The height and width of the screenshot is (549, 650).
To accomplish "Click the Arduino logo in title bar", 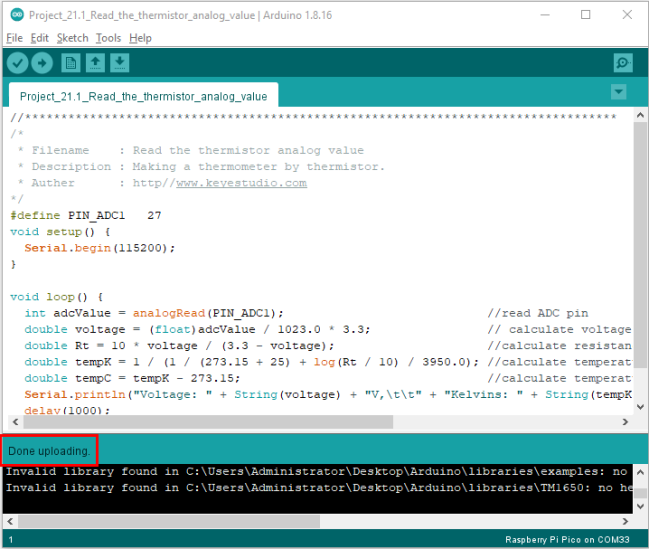I will click(x=17, y=15).
